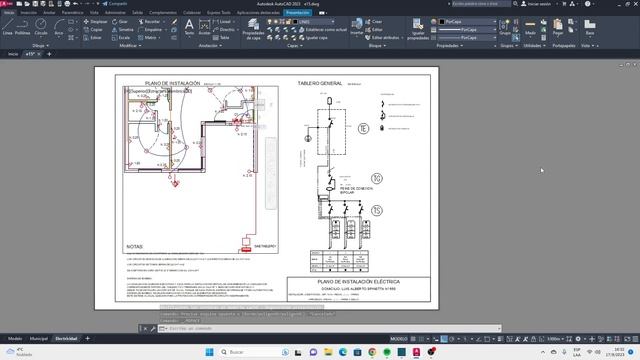Click the help search input field
Screen dimensions: 640x360
(x=481, y=4)
